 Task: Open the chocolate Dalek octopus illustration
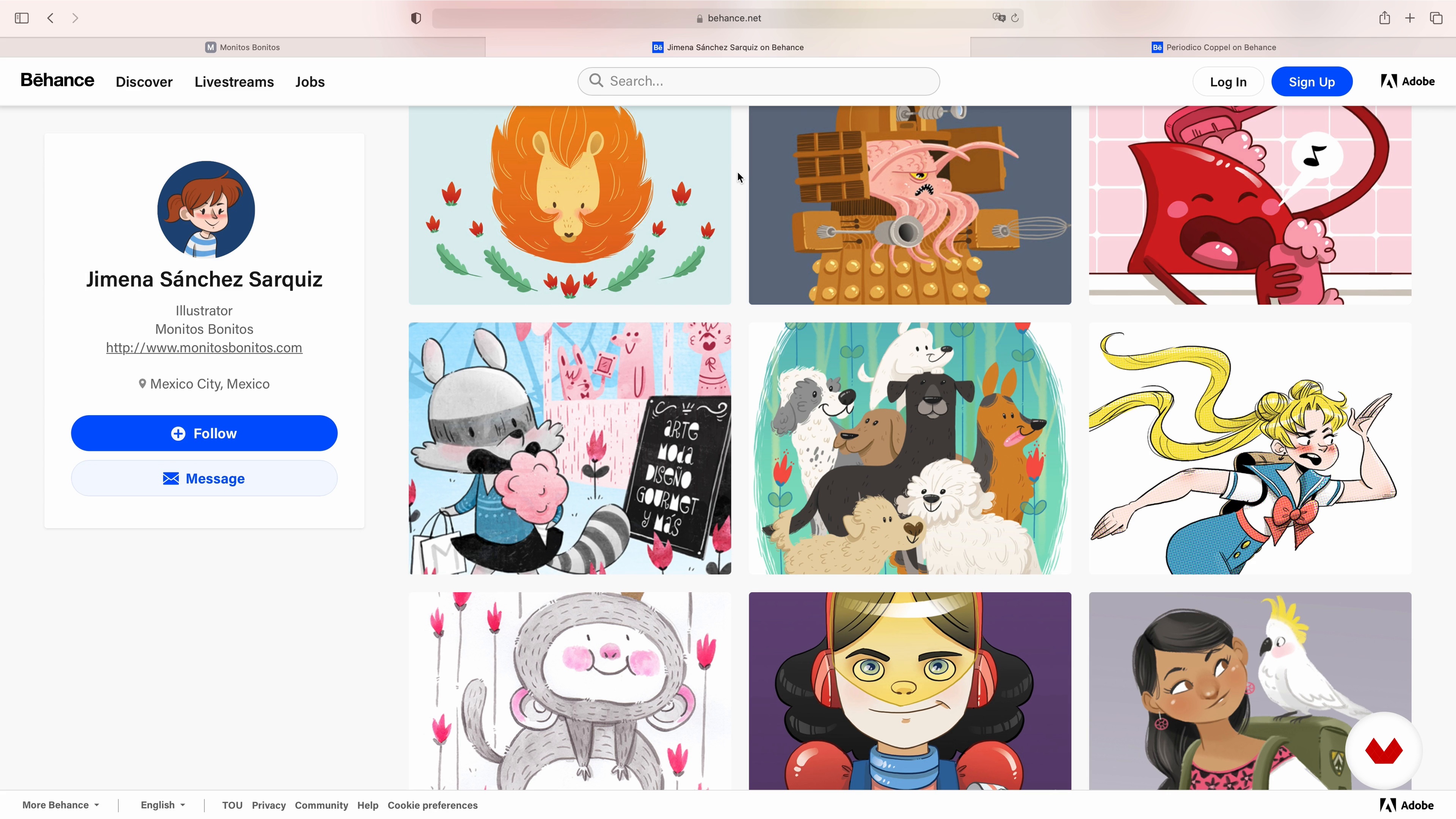coord(910,205)
